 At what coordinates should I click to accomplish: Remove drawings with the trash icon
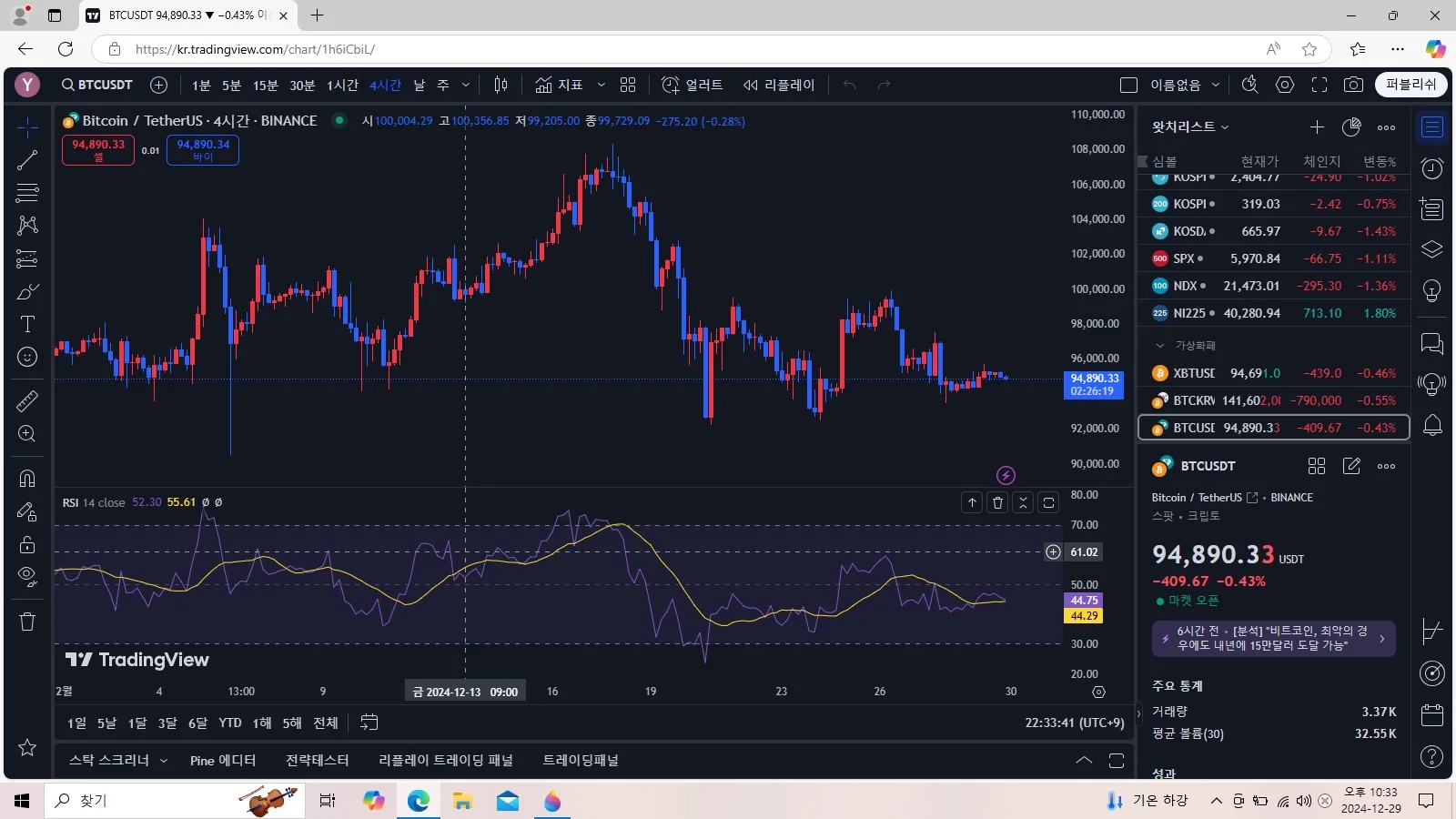pos(27,622)
